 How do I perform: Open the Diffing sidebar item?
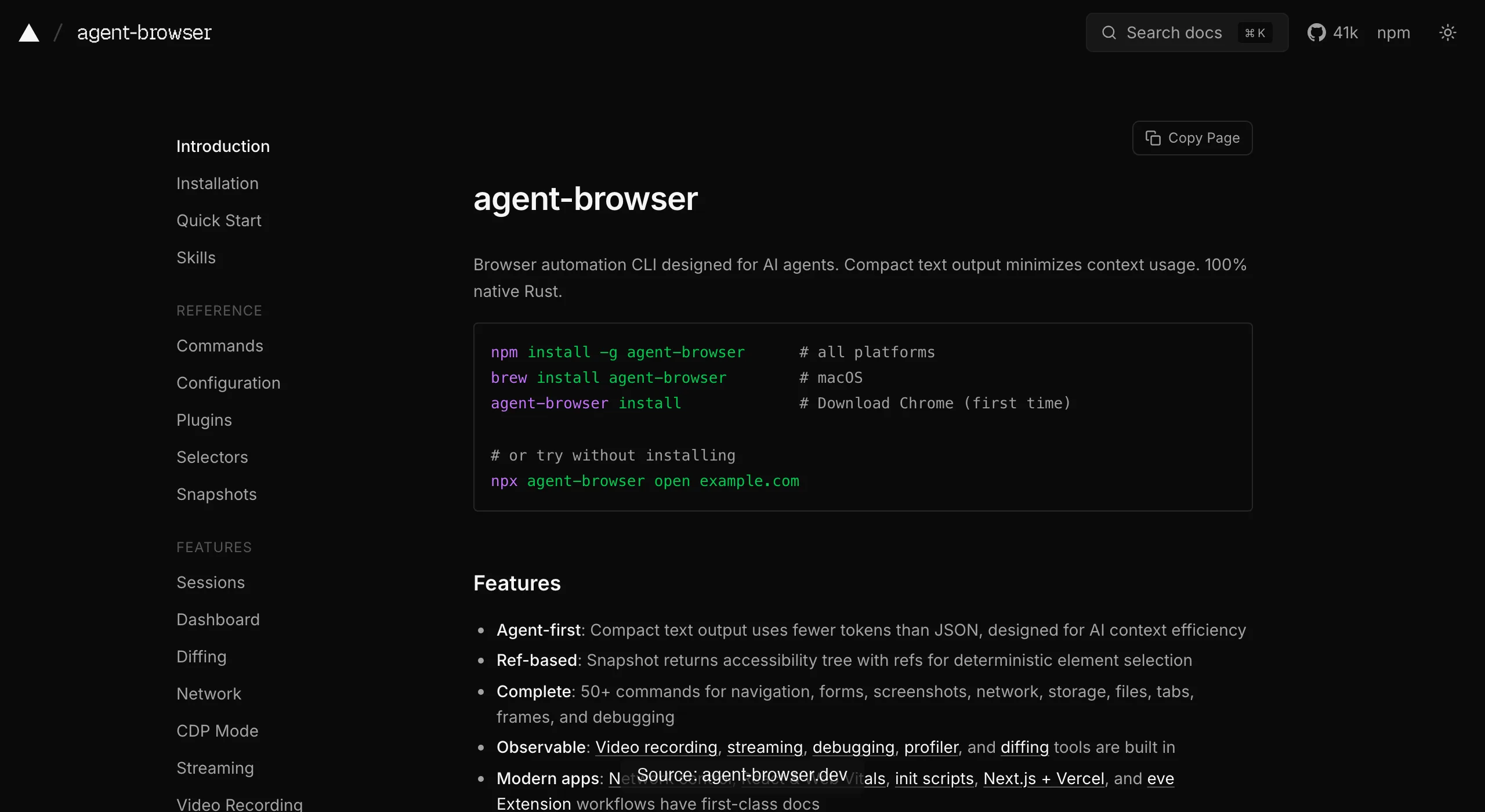click(x=201, y=657)
